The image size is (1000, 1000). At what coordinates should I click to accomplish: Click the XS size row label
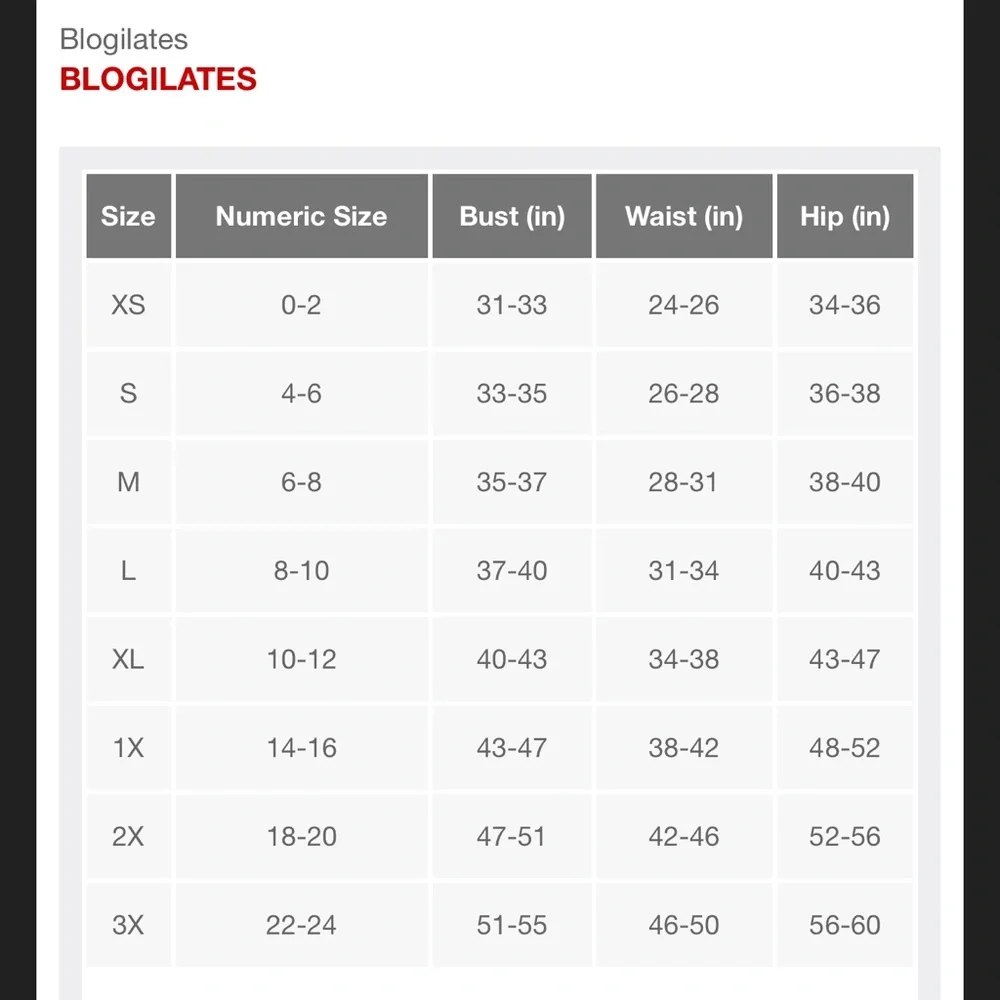click(128, 305)
